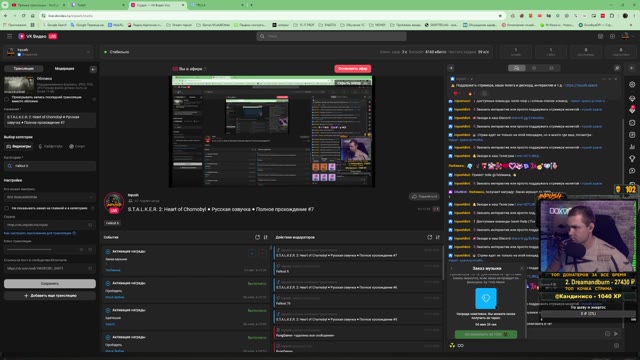Image resolution: width=640 pixels, height=360 pixels.
Task: Click the plus button at chat top right
Action: point(631,68)
